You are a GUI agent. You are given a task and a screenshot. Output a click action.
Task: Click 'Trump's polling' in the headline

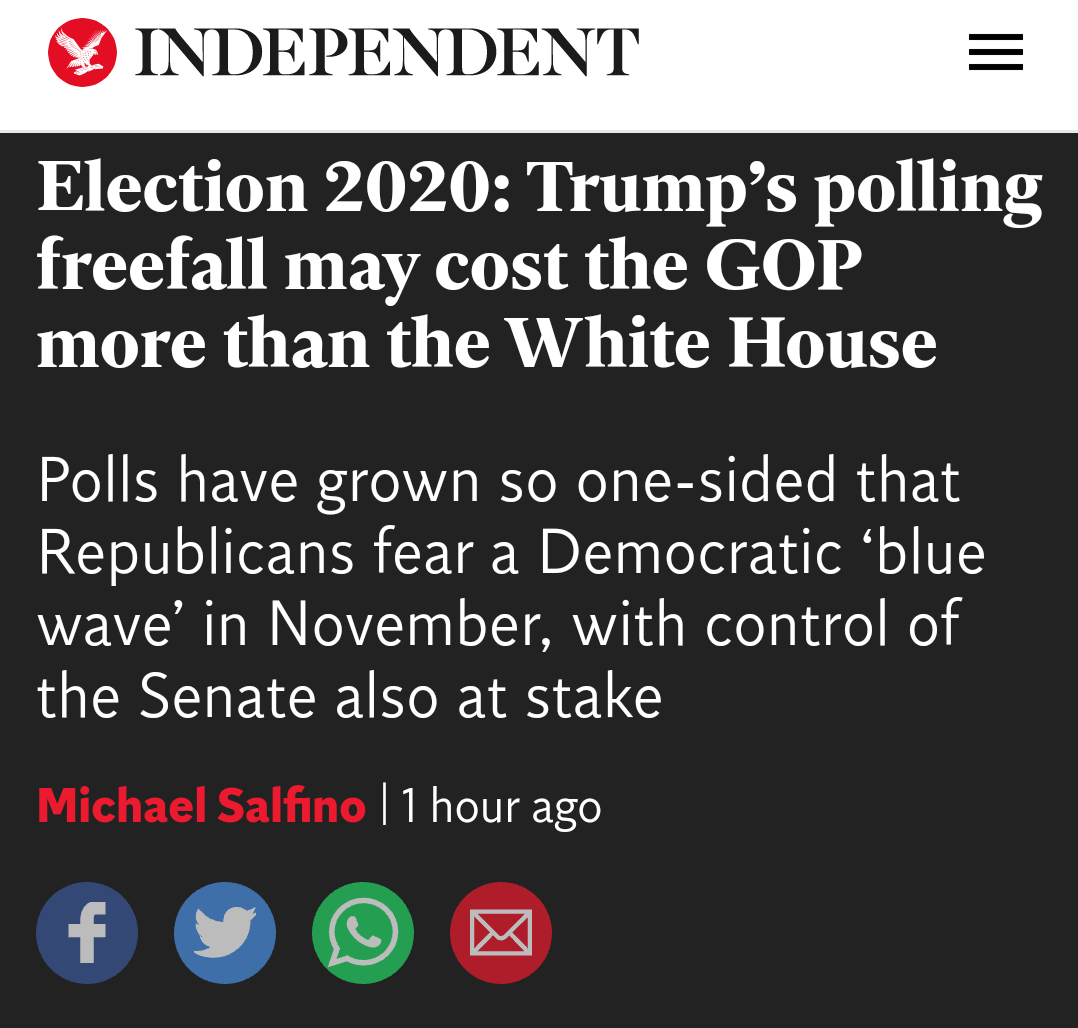(786, 190)
